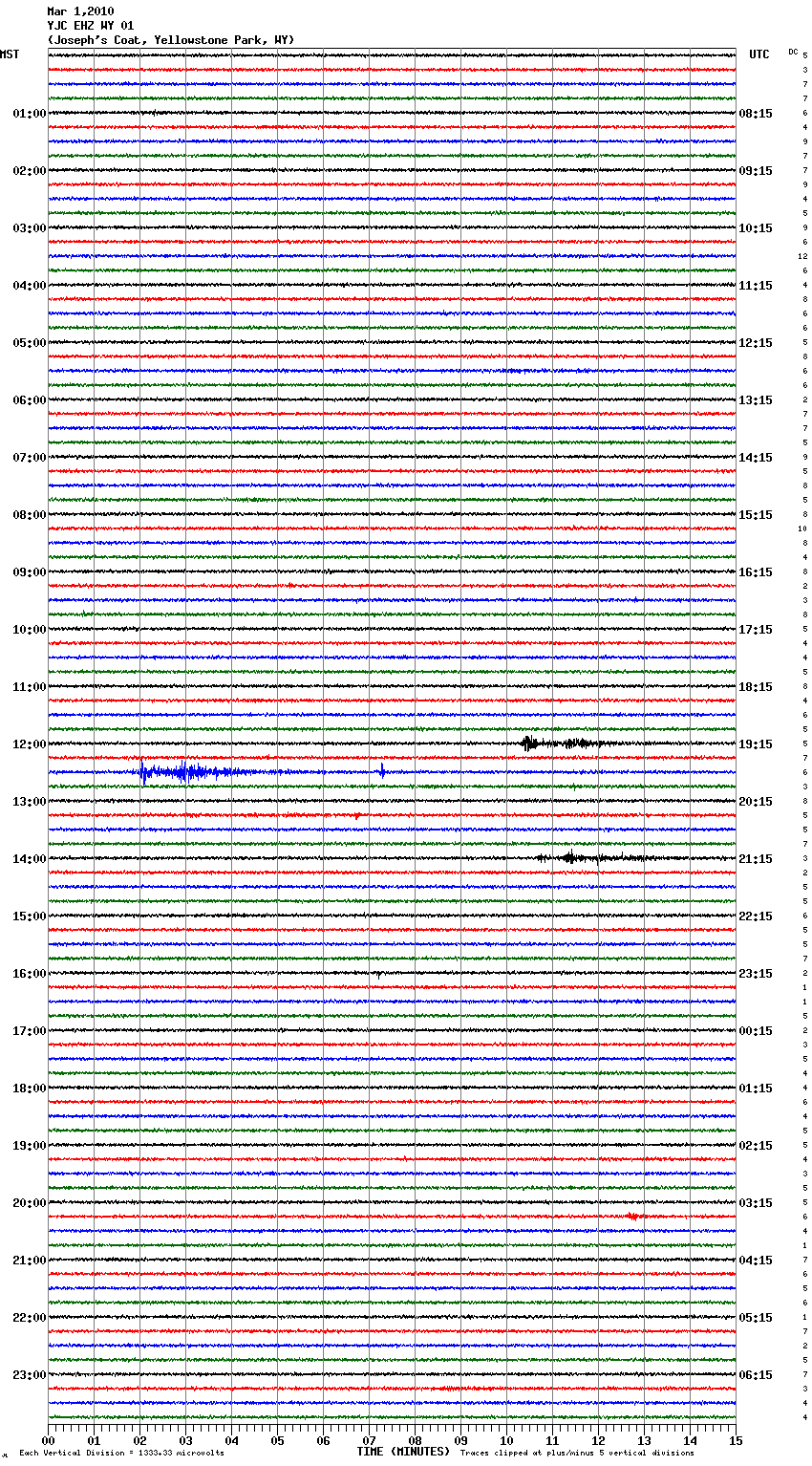Click minute "05" on the bottom time axis
This screenshot has height=1466, width=812.
click(277, 1440)
